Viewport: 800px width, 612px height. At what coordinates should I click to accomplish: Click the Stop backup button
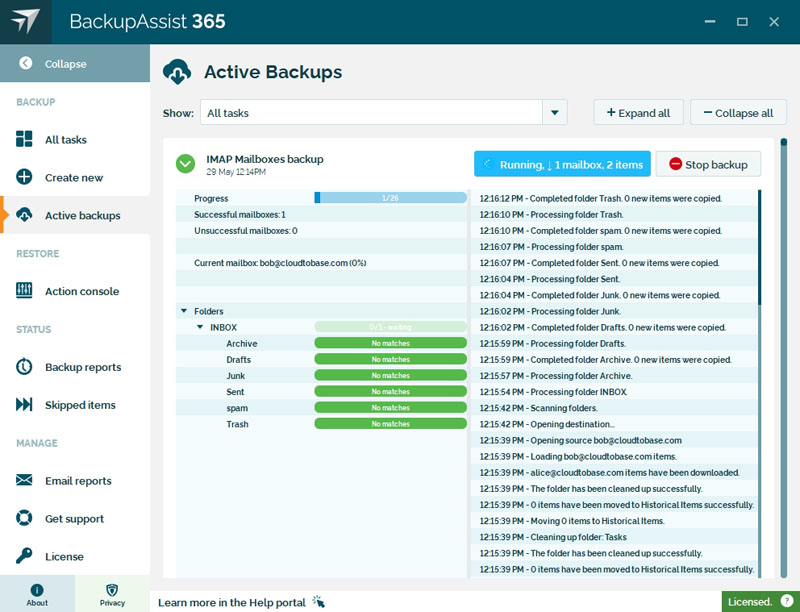(x=708, y=164)
